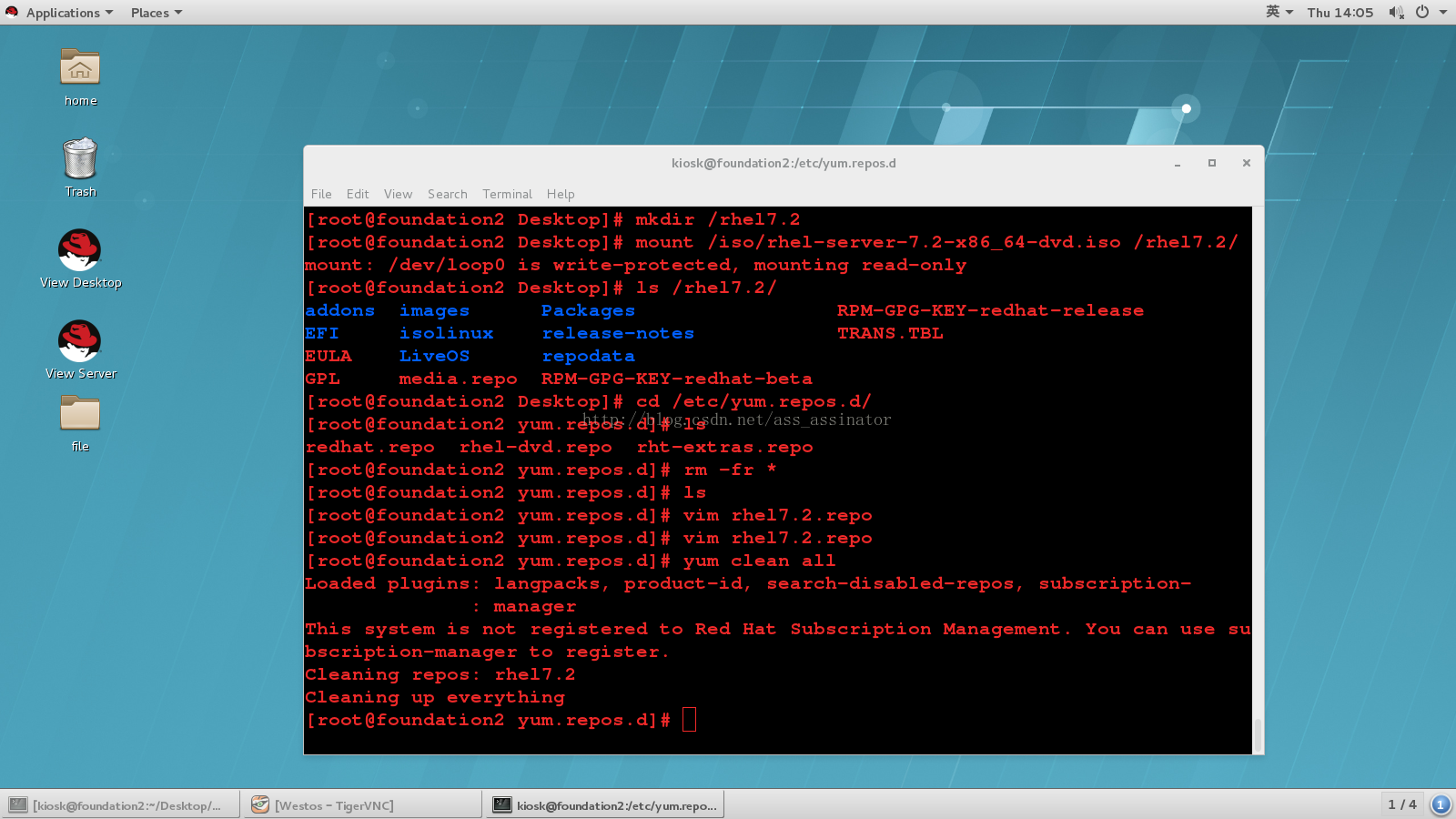Open the home folder desktop icon
The width and height of the screenshot is (1456, 819).
click(80, 68)
